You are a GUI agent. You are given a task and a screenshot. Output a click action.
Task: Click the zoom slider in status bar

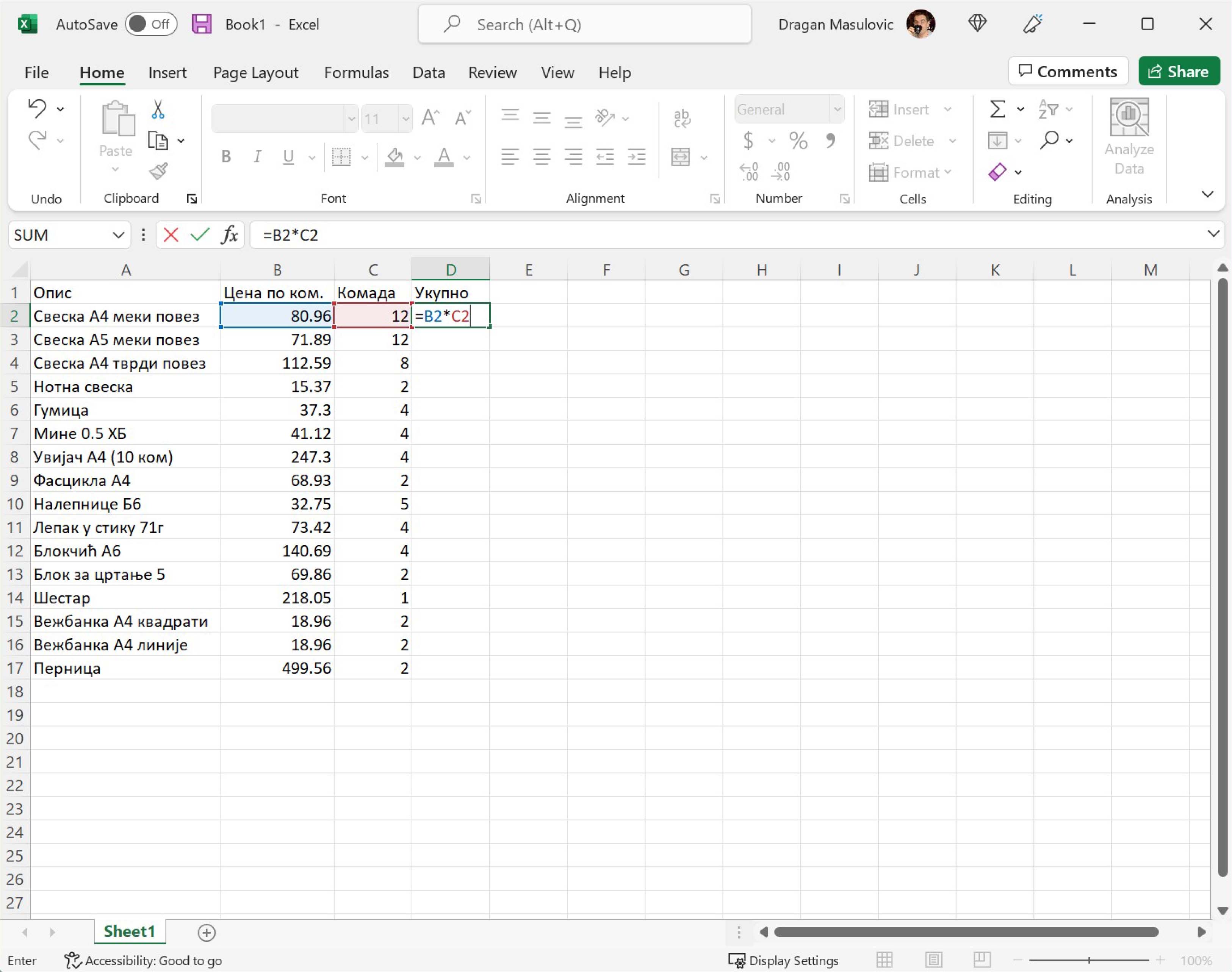1088,961
